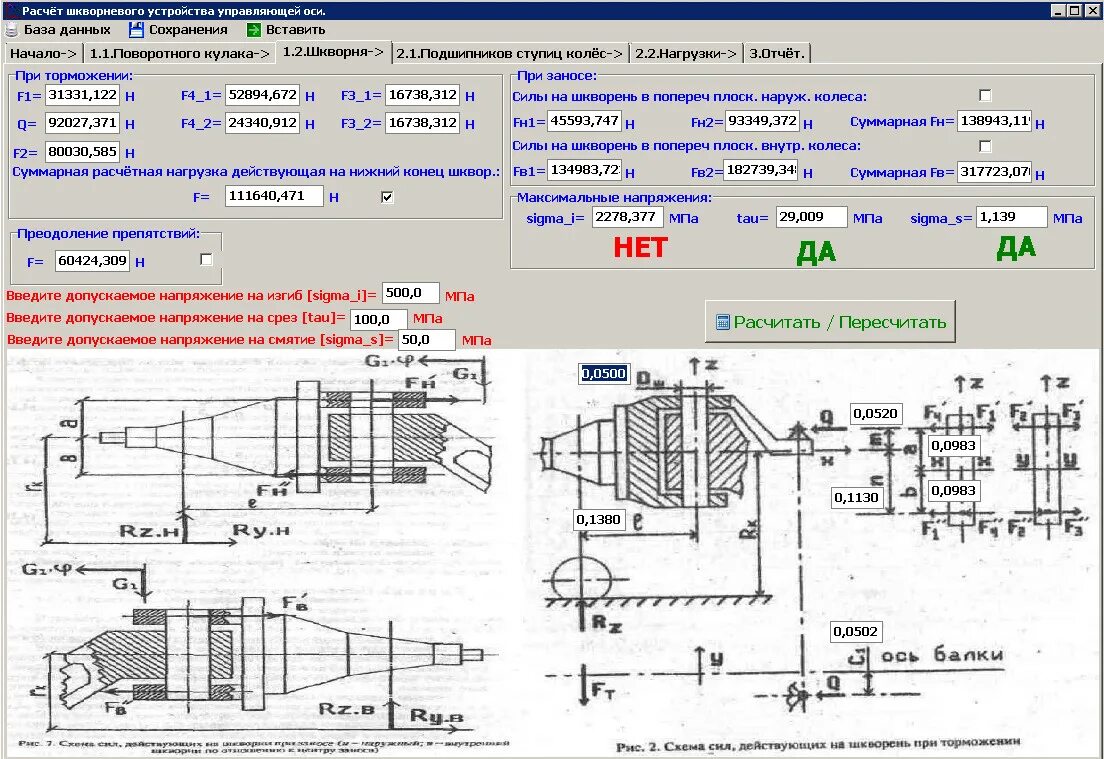
Task: Click the dimension field showing 0,1130
Action: [x=856, y=498]
